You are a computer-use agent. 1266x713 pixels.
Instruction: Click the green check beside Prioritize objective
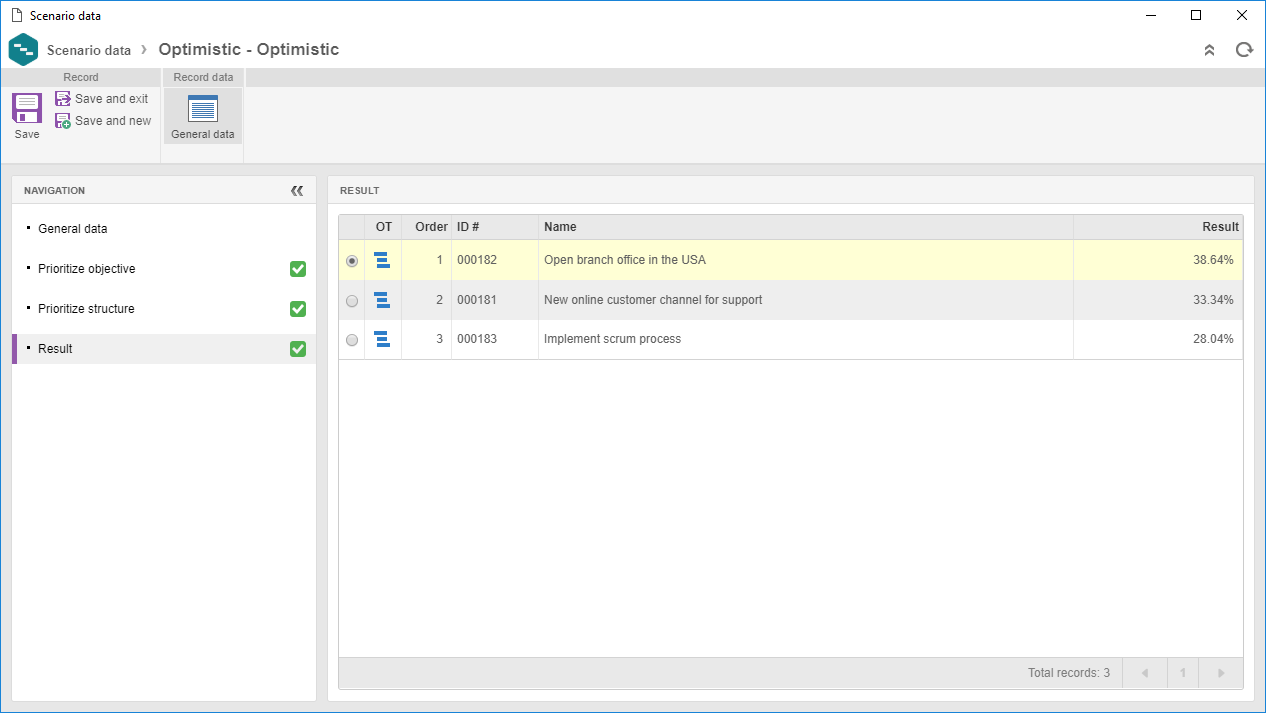click(x=298, y=269)
